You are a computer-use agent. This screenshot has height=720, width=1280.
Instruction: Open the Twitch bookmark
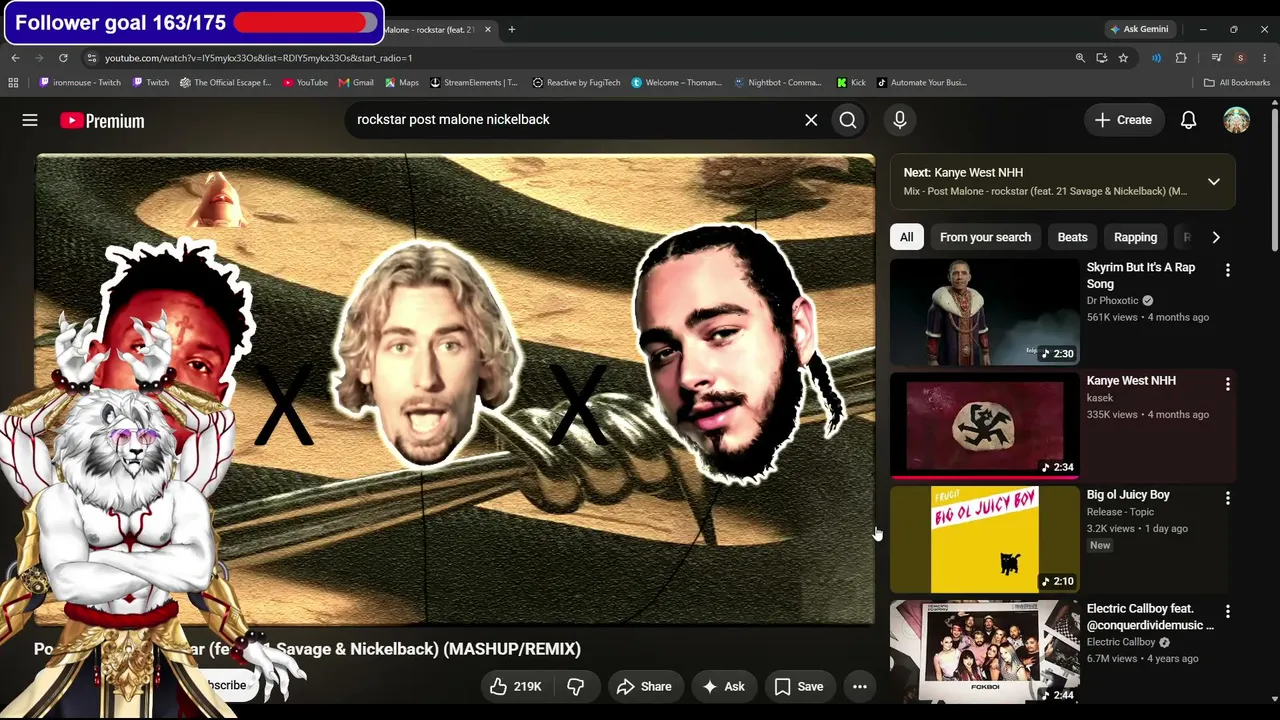[151, 83]
